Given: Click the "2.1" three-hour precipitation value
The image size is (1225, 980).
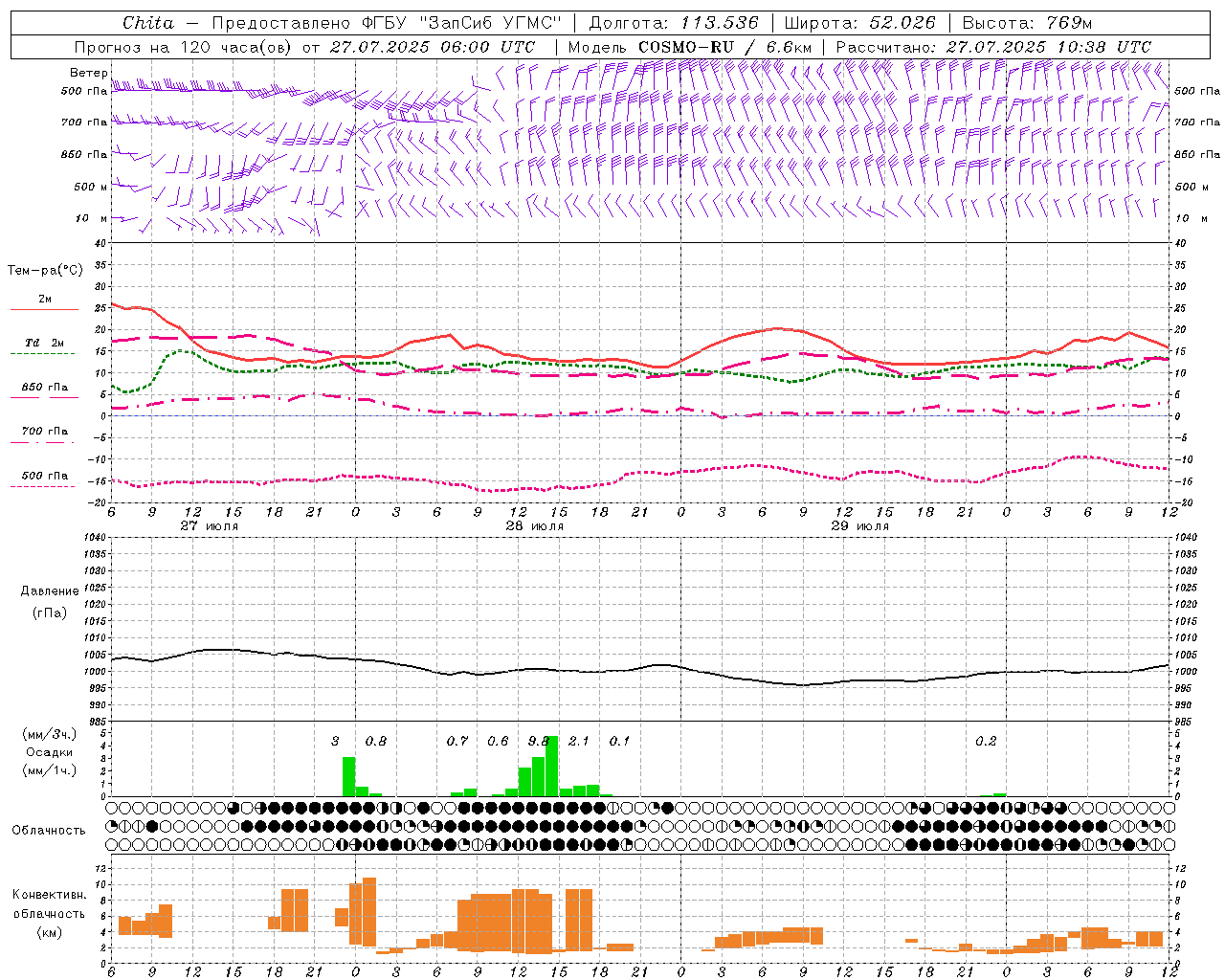Looking at the screenshot, I should [579, 741].
